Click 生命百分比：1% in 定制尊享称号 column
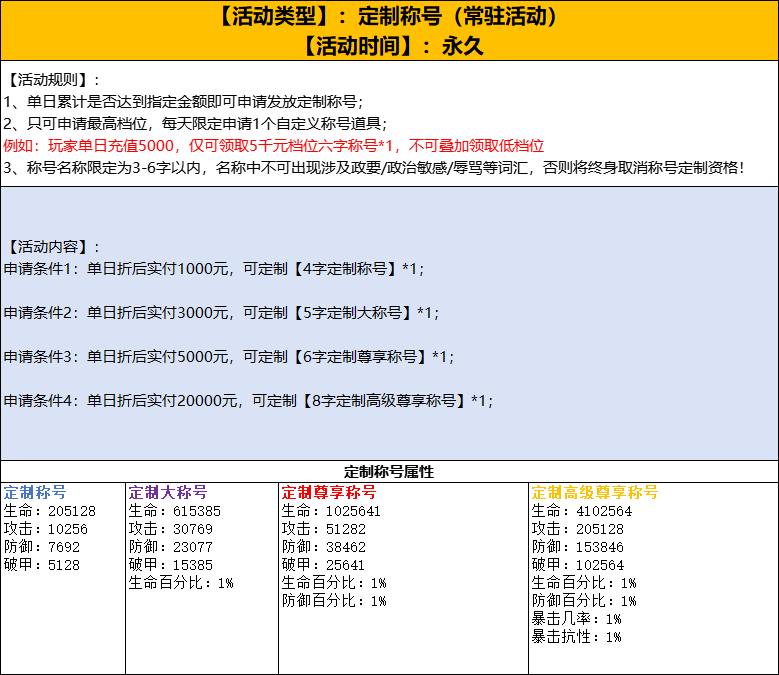This screenshot has height=675, width=779. [x=334, y=582]
